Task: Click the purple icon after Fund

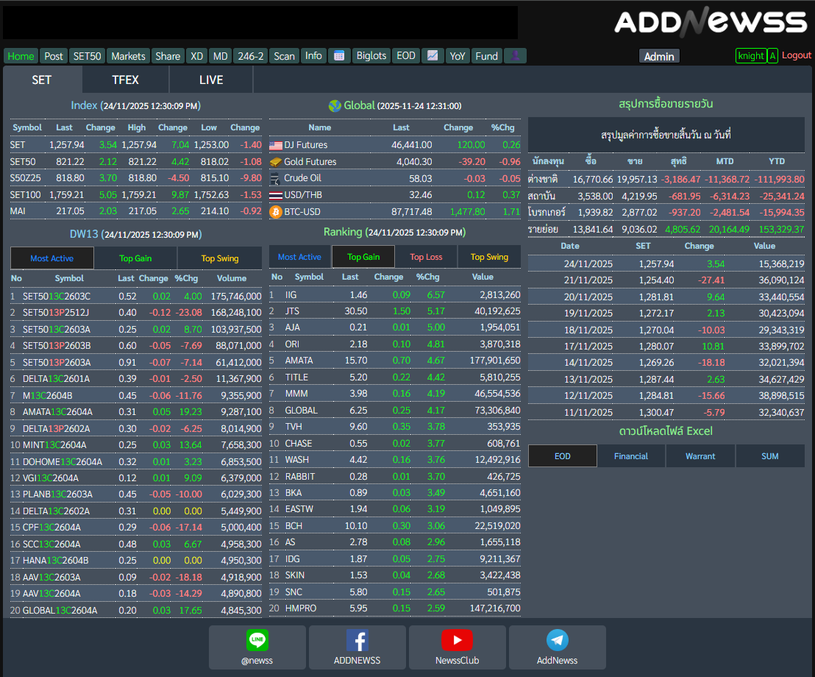Action: coord(515,56)
